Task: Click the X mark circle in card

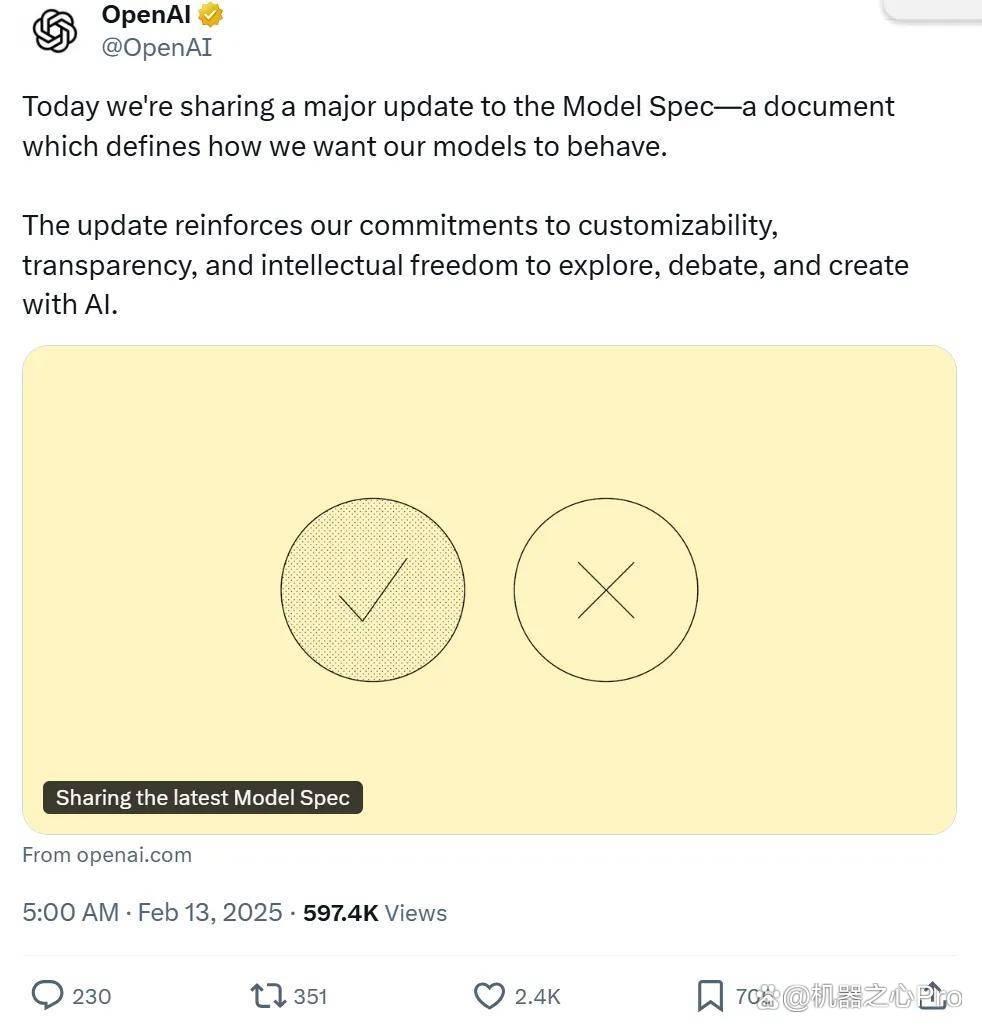Action: pos(606,590)
